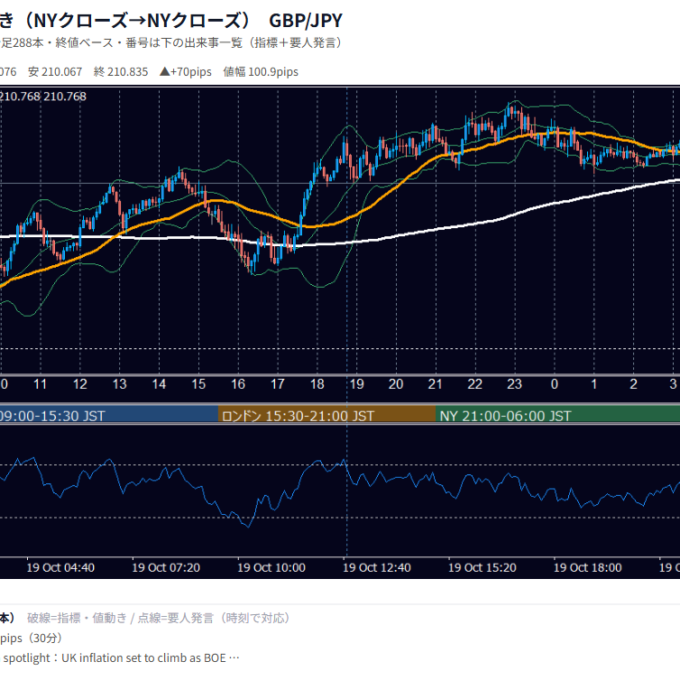Click hour label 22 on time axis

(x=475, y=384)
